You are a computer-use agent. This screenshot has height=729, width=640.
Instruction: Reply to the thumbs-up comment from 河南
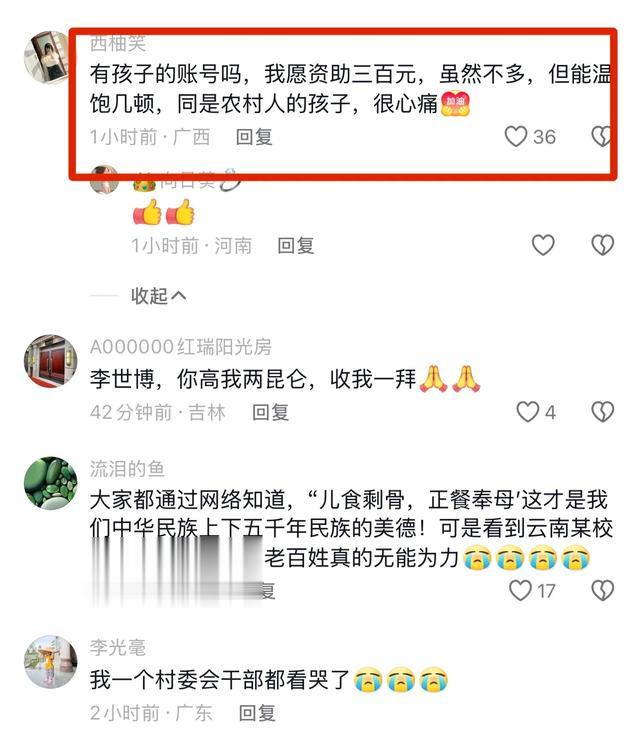pos(296,245)
